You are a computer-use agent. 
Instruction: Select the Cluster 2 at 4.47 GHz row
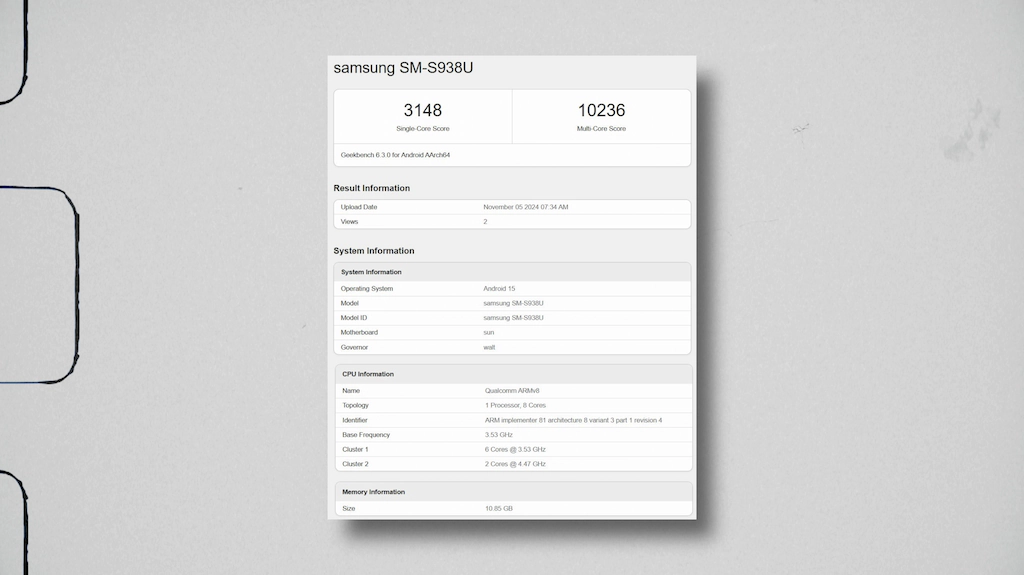(513, 464)
